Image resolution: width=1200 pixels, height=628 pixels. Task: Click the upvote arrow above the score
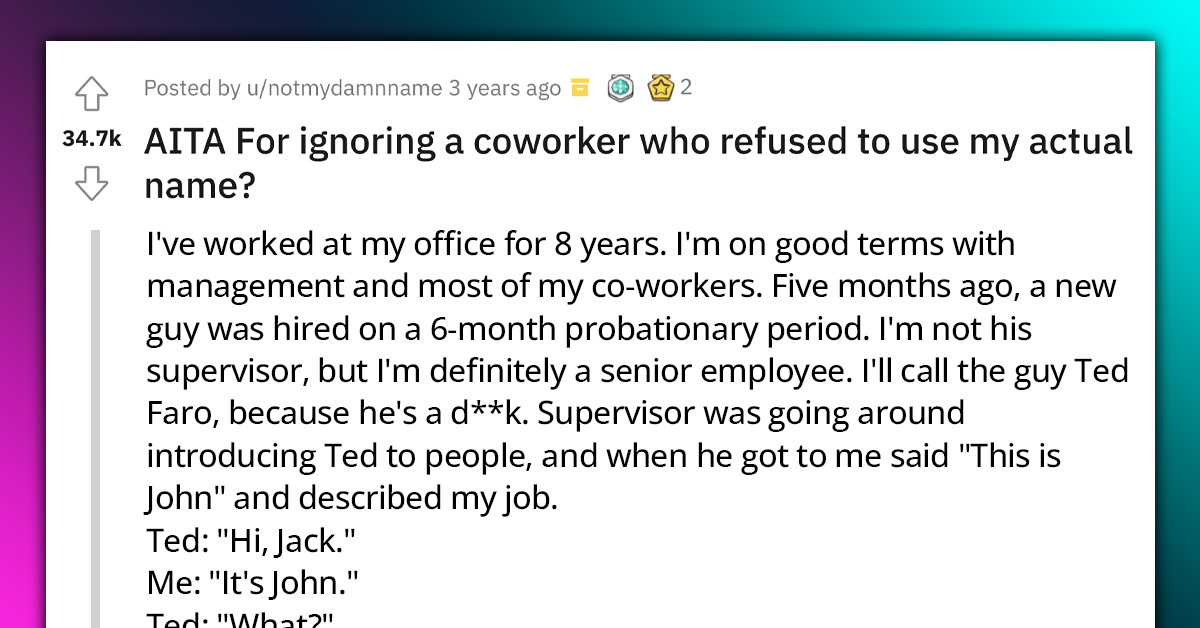point(91,93)
